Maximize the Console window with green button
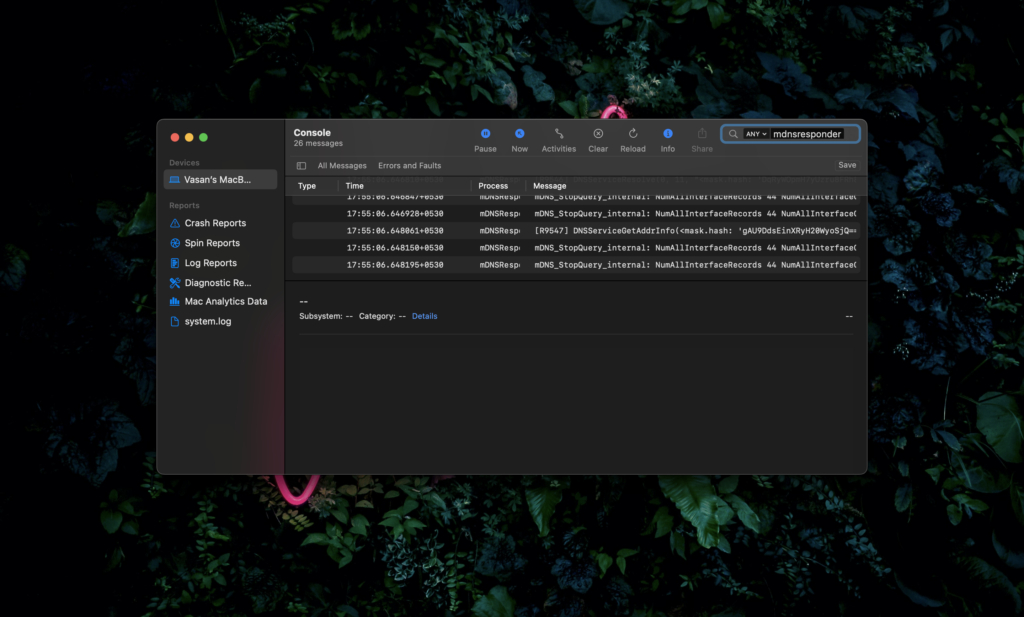The width and height of the screenshot is (1024, 617). pyautogui.click(x=203, y=137)
